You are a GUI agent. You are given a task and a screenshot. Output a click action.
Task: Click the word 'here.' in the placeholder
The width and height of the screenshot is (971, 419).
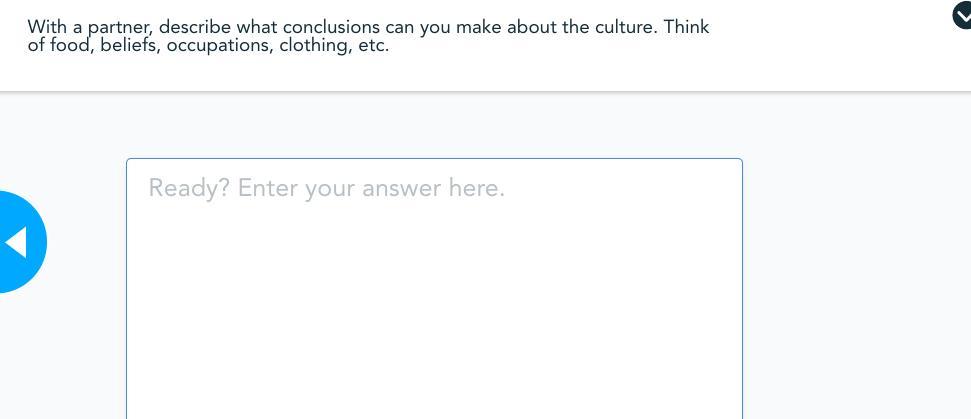[x=477, y=188]
